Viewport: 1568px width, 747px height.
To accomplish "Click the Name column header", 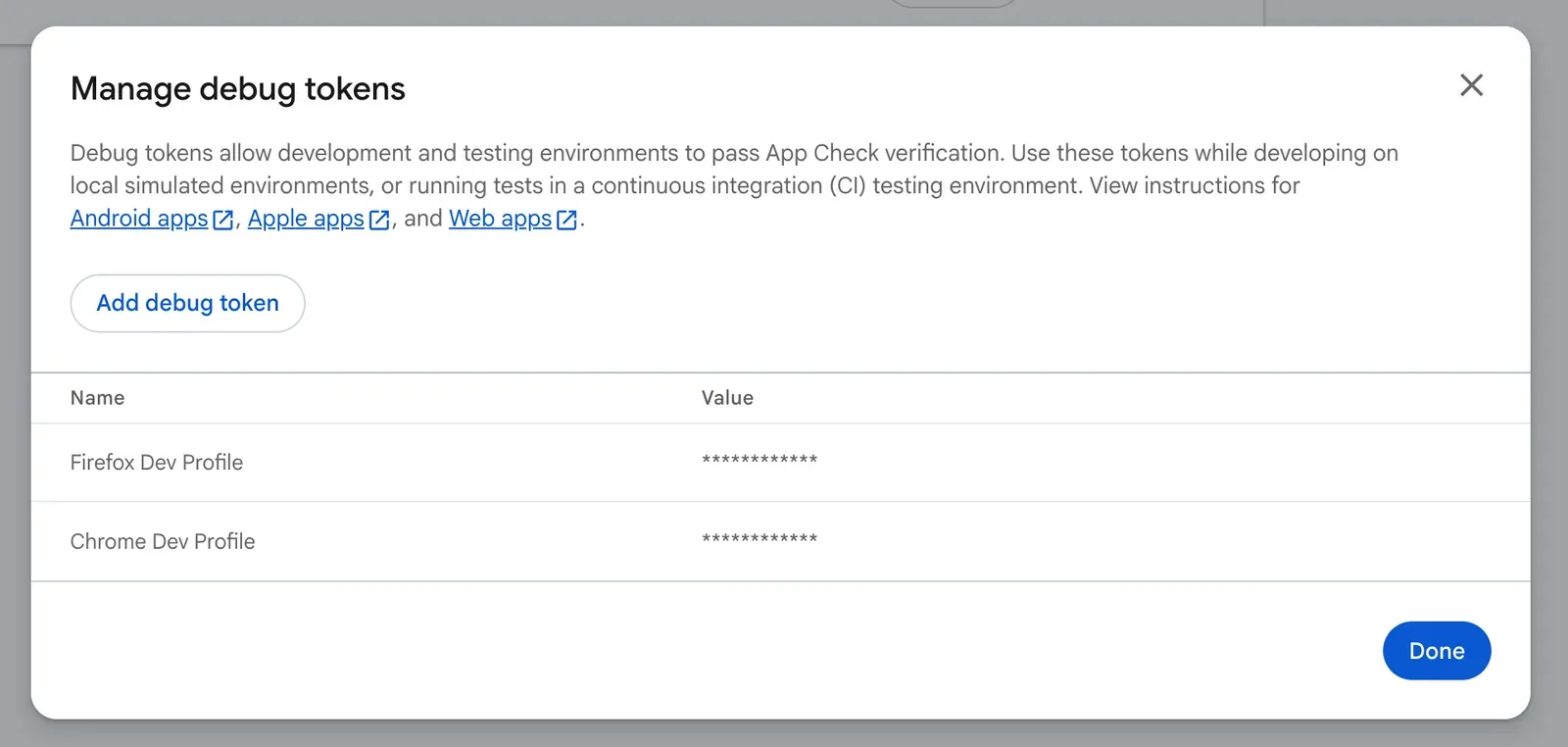I will click(98, 398).
